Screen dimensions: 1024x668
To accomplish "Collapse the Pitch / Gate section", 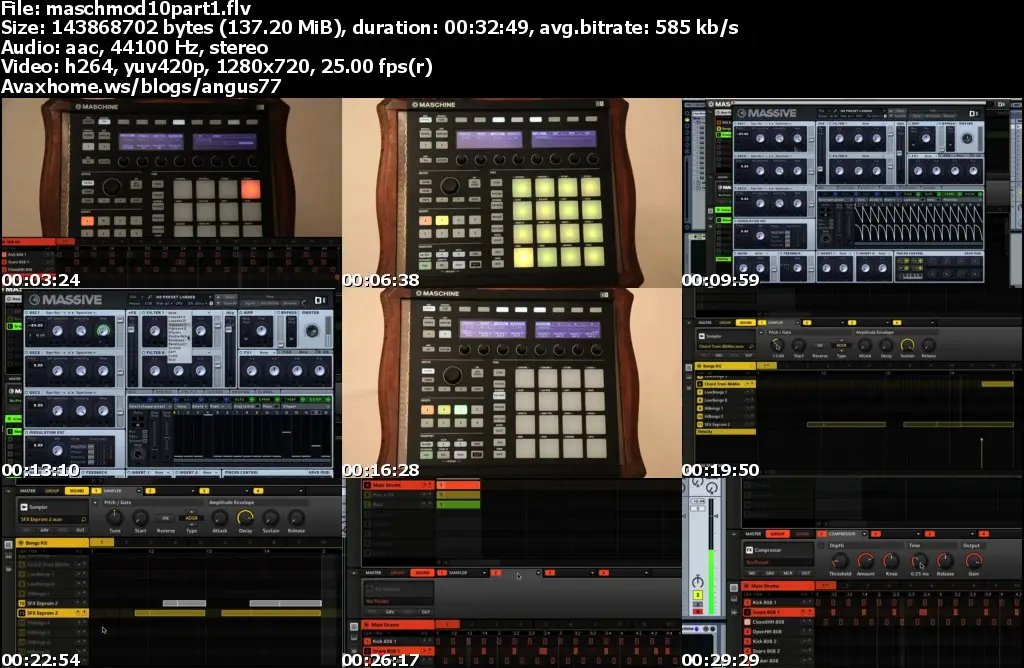I will (x=96, y=503).
